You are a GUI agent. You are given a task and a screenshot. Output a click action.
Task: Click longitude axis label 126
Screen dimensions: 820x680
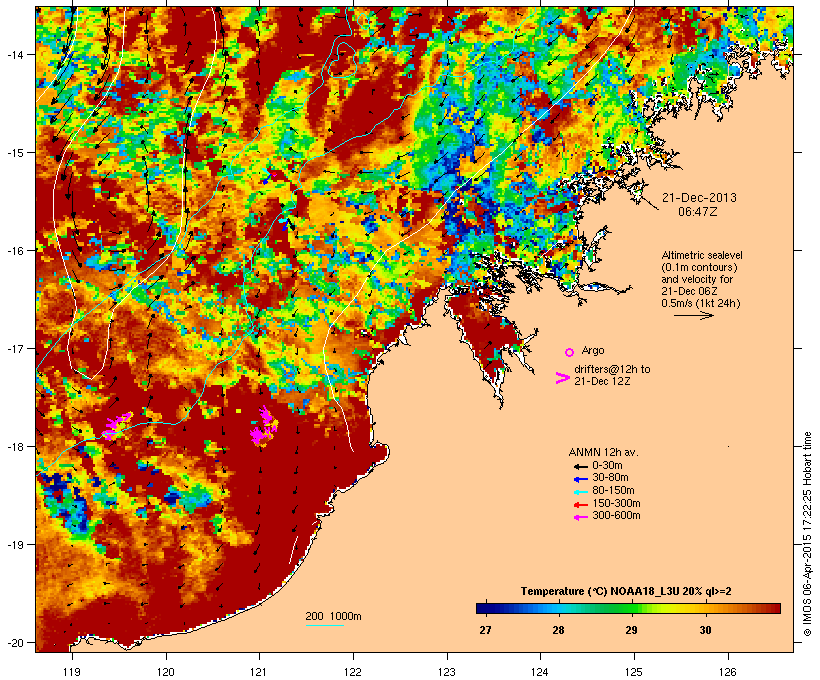tap(728, 672)
